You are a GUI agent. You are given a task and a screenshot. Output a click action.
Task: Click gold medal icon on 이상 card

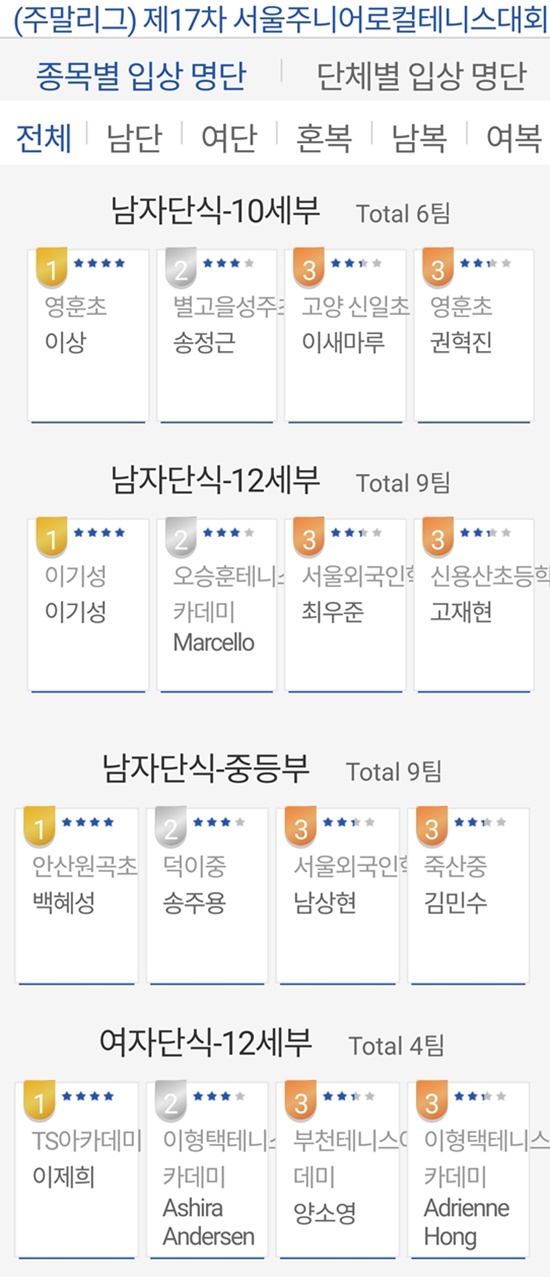[x=50, y=267]
